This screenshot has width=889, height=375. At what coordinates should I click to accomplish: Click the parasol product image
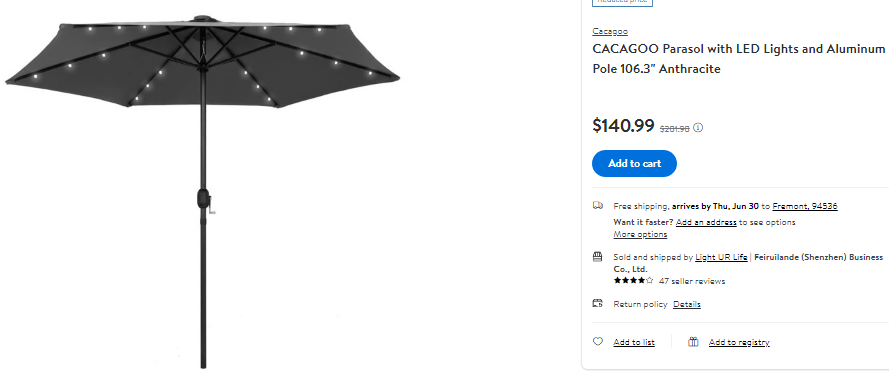[x=202, y=191]
